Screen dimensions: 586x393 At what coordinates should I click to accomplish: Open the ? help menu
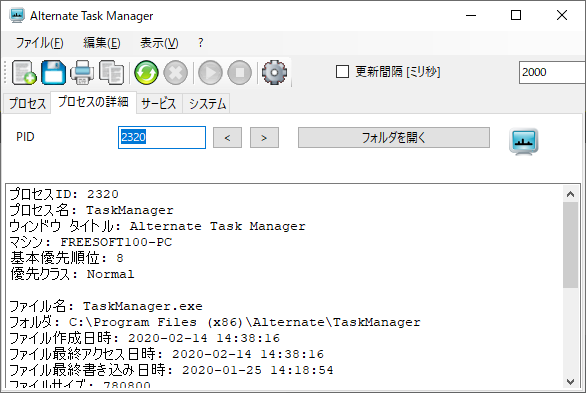(x=201, y=43)
